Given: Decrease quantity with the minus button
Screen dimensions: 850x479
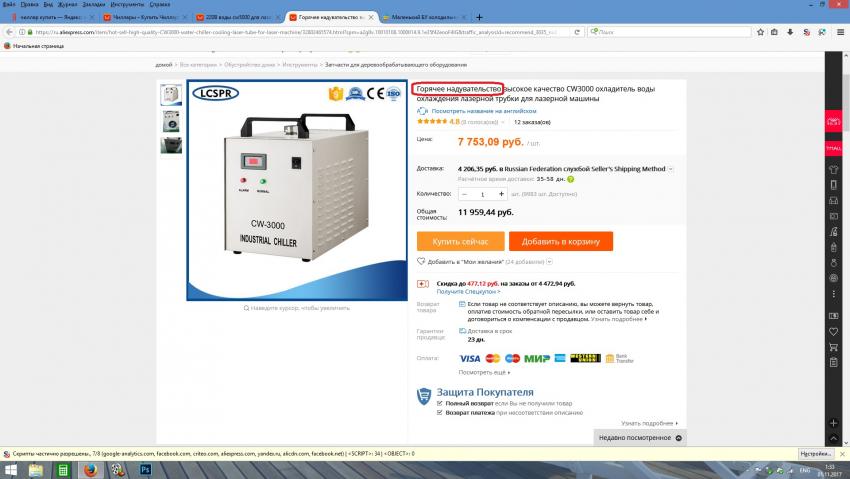Looking at the screenshot, I should coord(465,193).
